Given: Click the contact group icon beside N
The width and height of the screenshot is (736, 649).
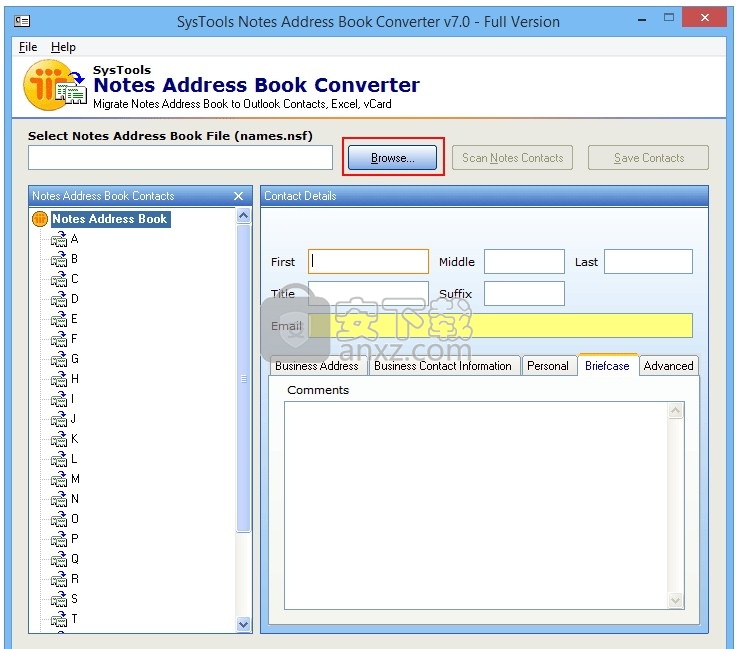Looking at the screenshot, I should pyautogui.click(x=59, y=499).
